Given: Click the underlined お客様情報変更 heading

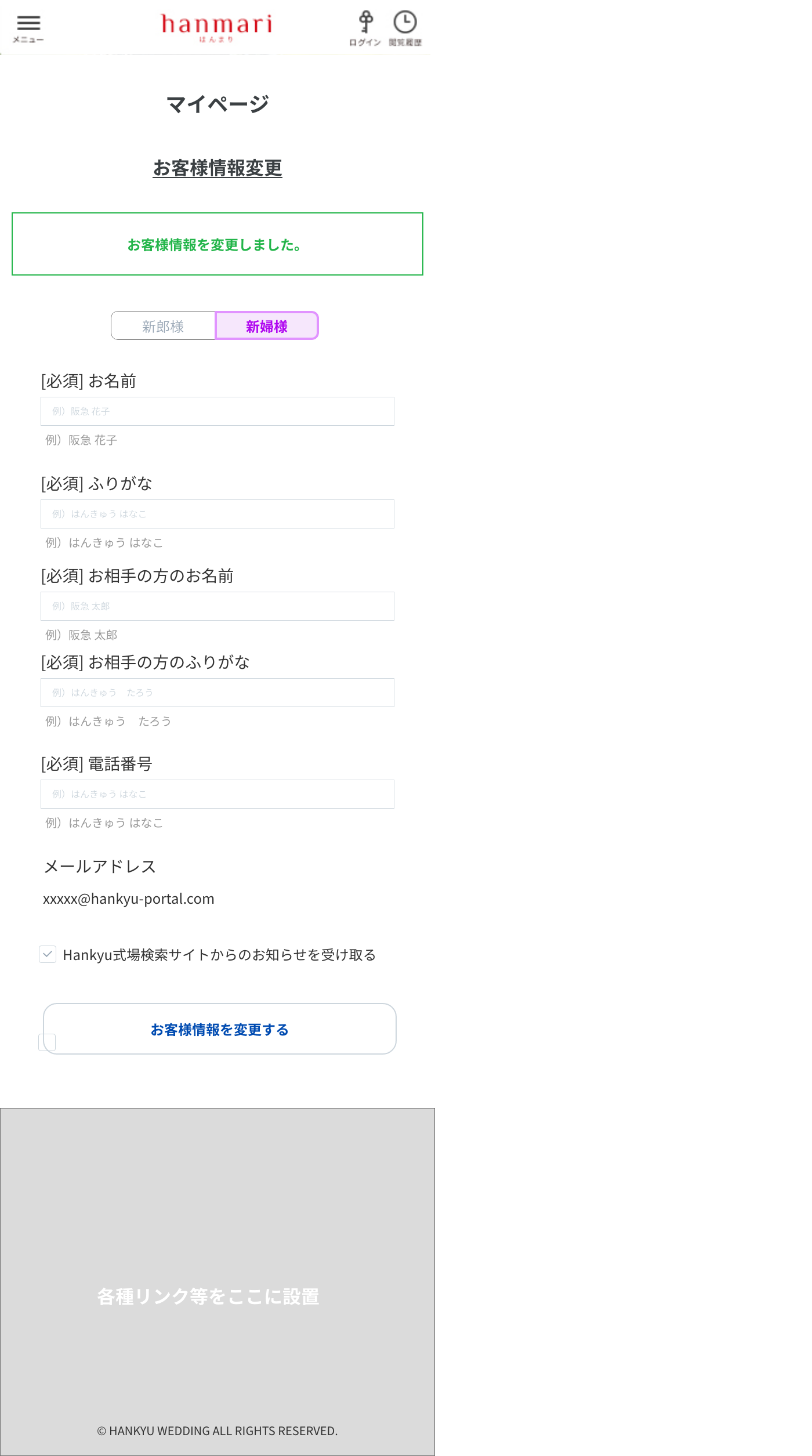Looking at the screenshot, I should pos(217,168).
